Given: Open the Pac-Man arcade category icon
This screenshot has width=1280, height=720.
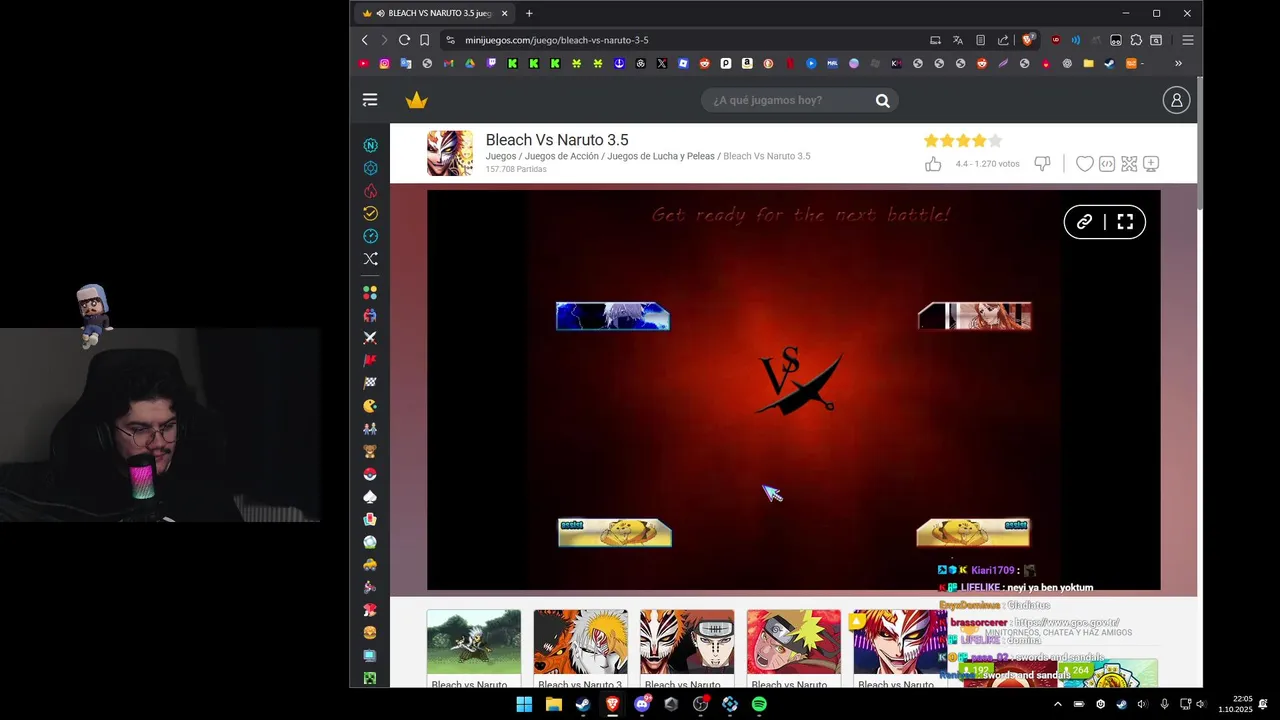Looking at the screenshot, I should pos(370,406).
